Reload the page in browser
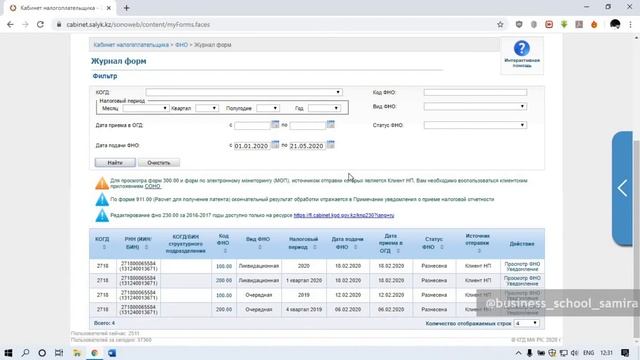 click(x=40, y=24)
